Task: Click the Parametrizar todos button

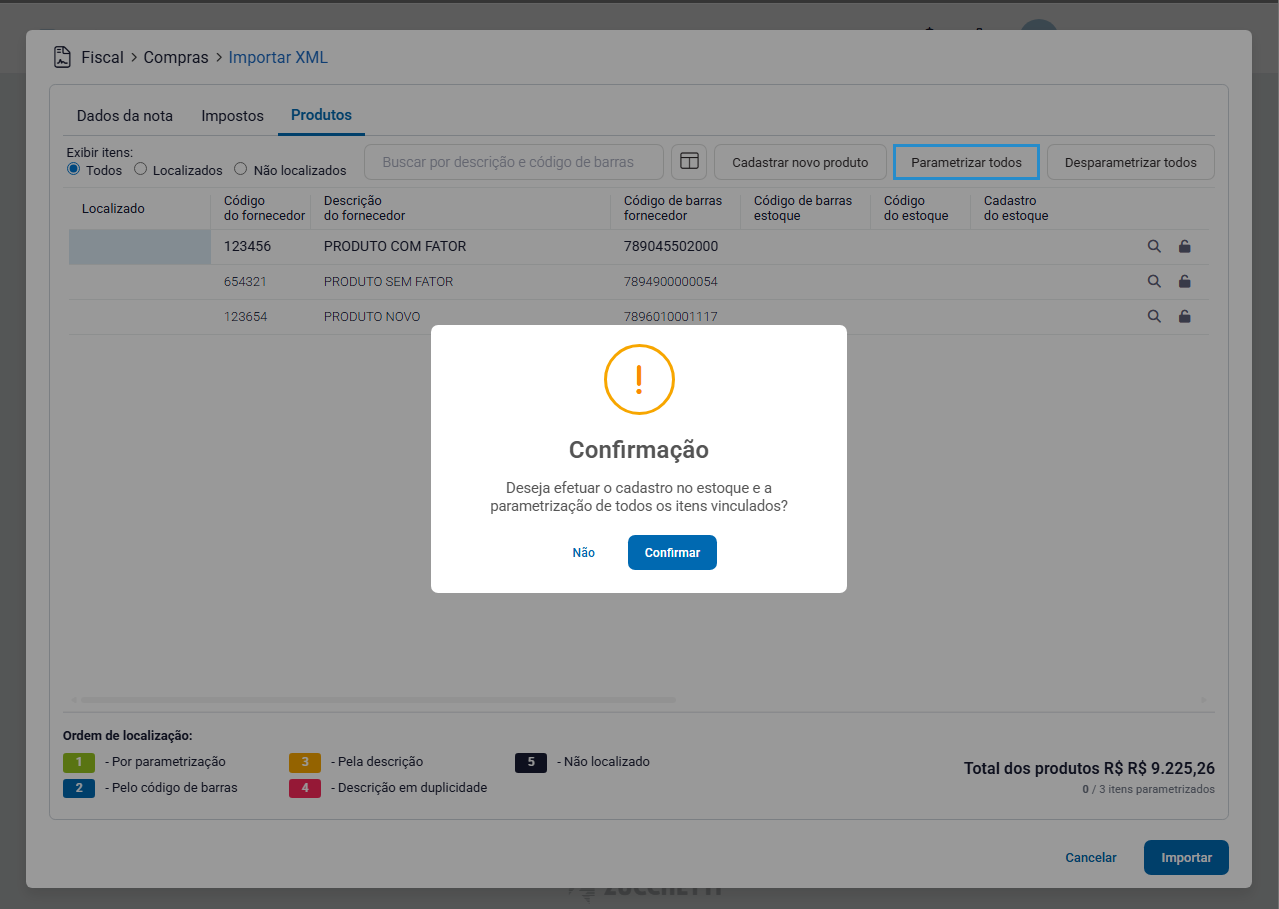Action: coord(966,162)
